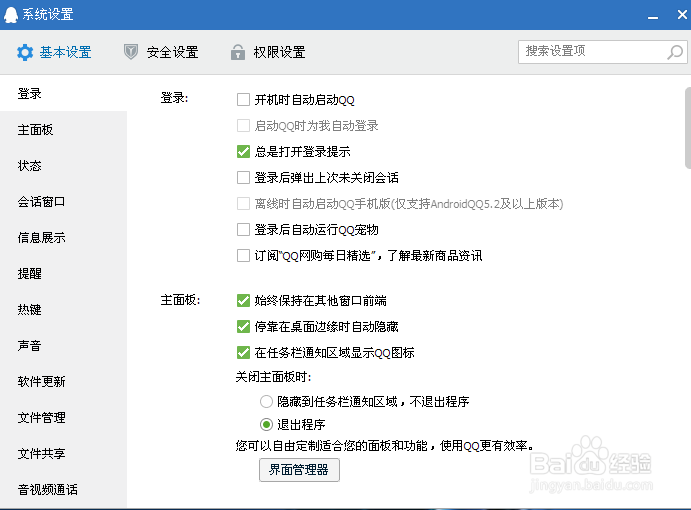Screen dimensions: 691x510
Task: Open 信息展示 sidebar section
Action: [63, 238]
